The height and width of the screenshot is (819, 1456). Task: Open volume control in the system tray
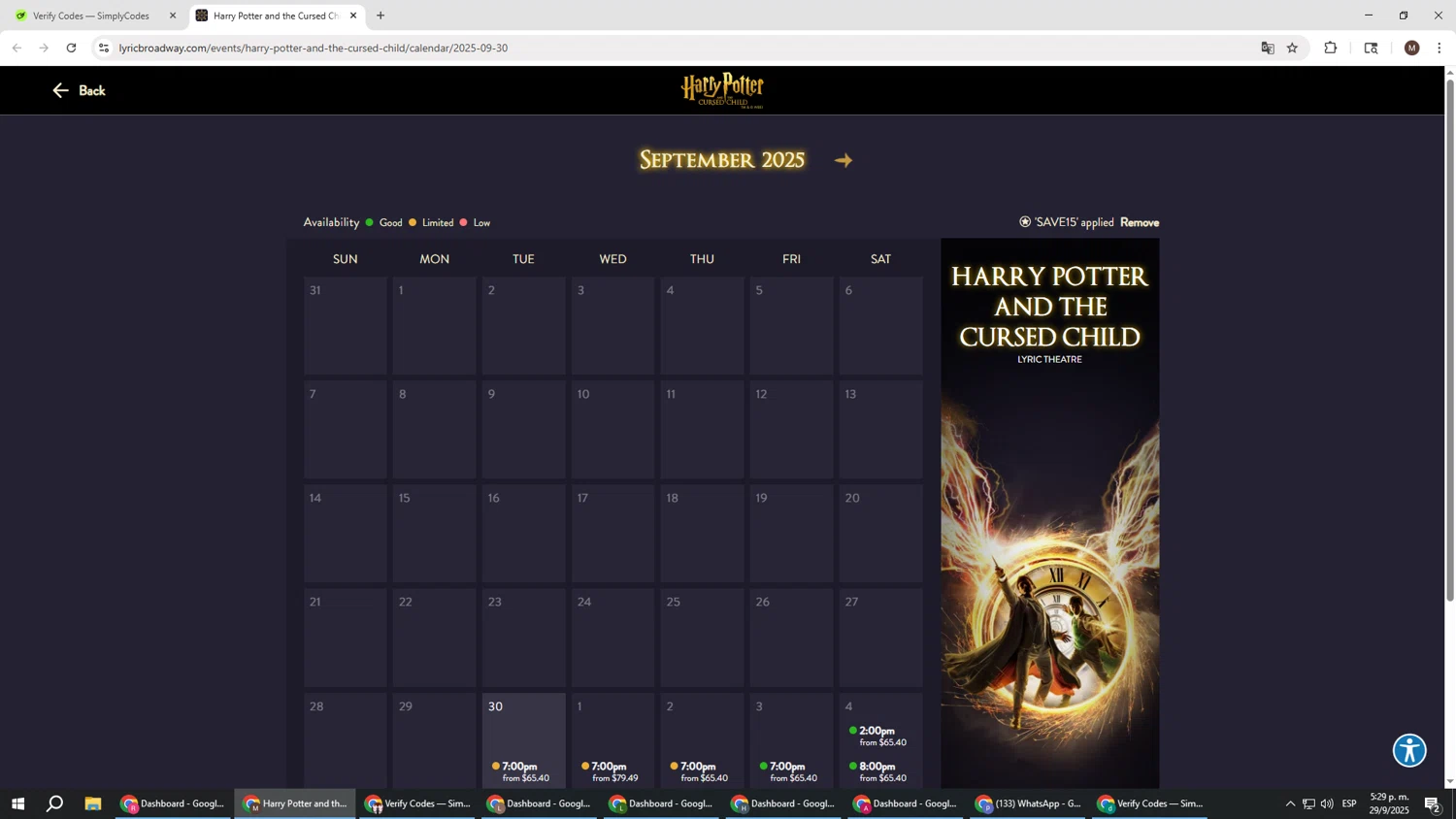[x=1327, y=803]
